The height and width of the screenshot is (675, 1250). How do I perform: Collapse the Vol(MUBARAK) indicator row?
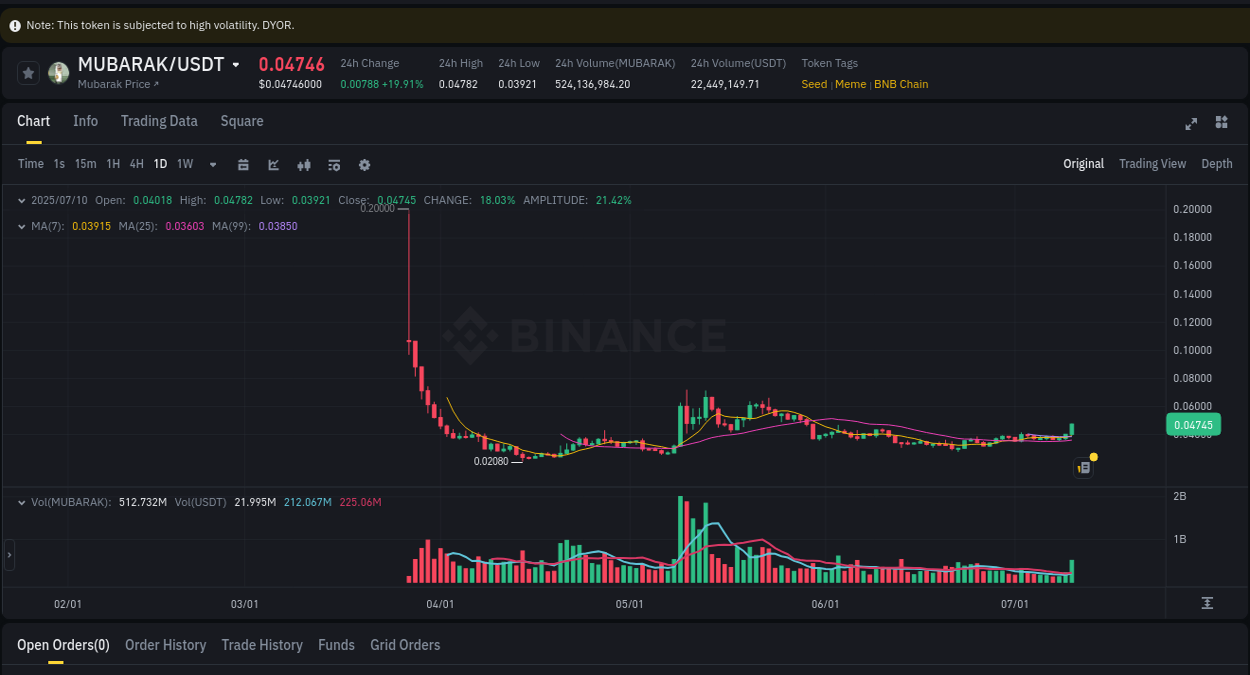coord(22,501)
